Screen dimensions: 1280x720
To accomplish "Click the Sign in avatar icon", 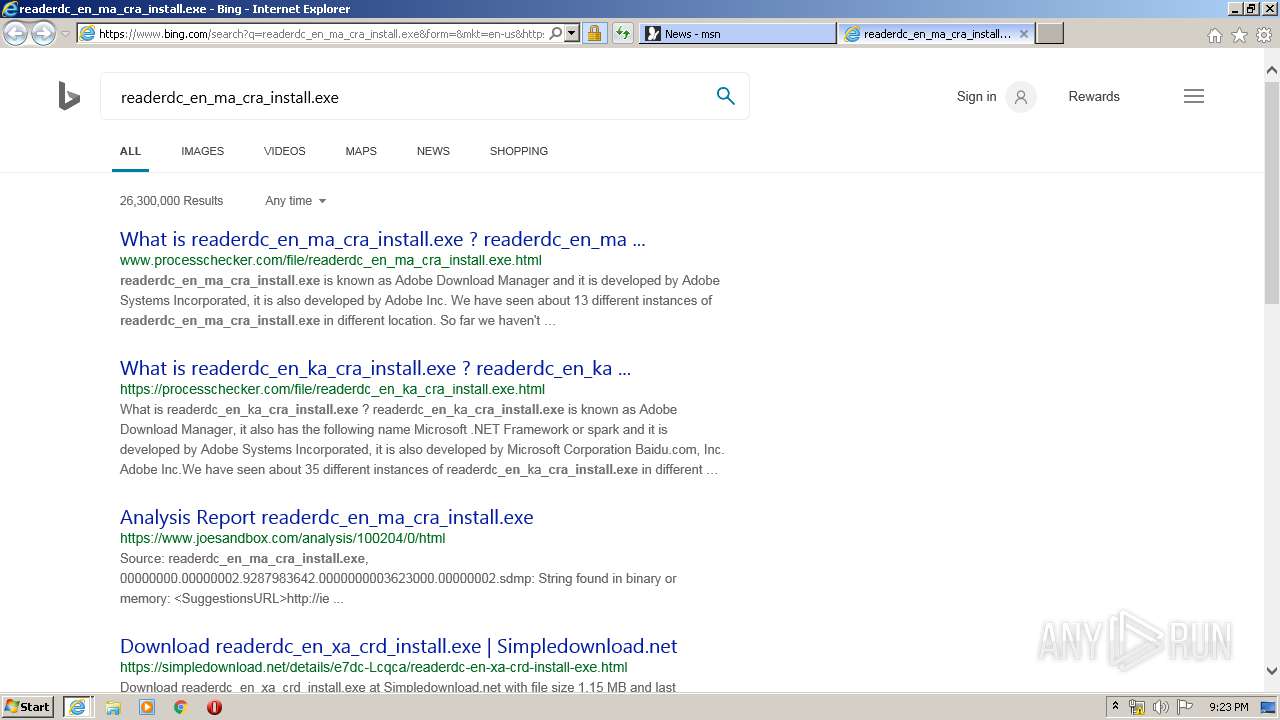I will pos(1021,97).
